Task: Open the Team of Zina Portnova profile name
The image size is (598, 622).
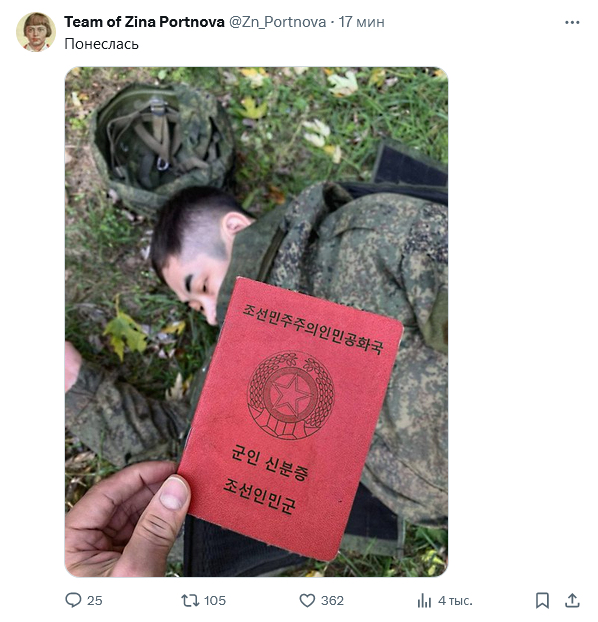Action: (144, 22)
